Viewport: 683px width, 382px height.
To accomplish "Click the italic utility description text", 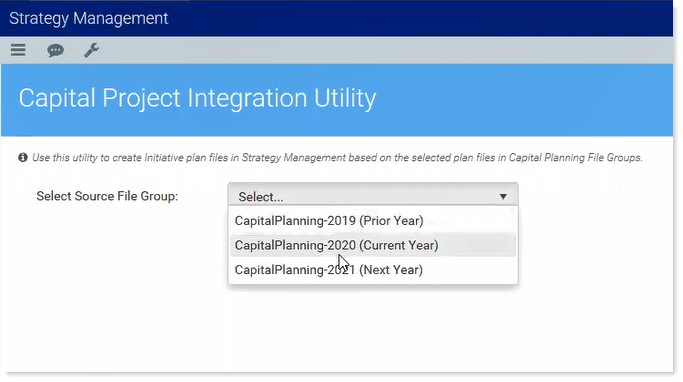I will click(x=337, y=158).
